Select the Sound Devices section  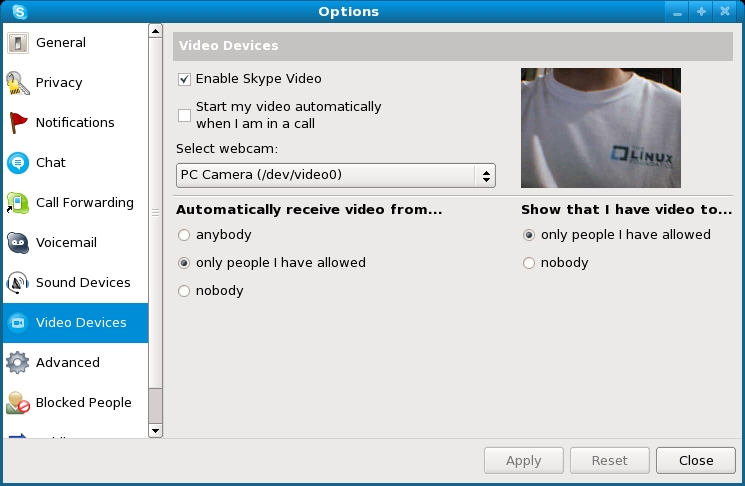(76, 283)
